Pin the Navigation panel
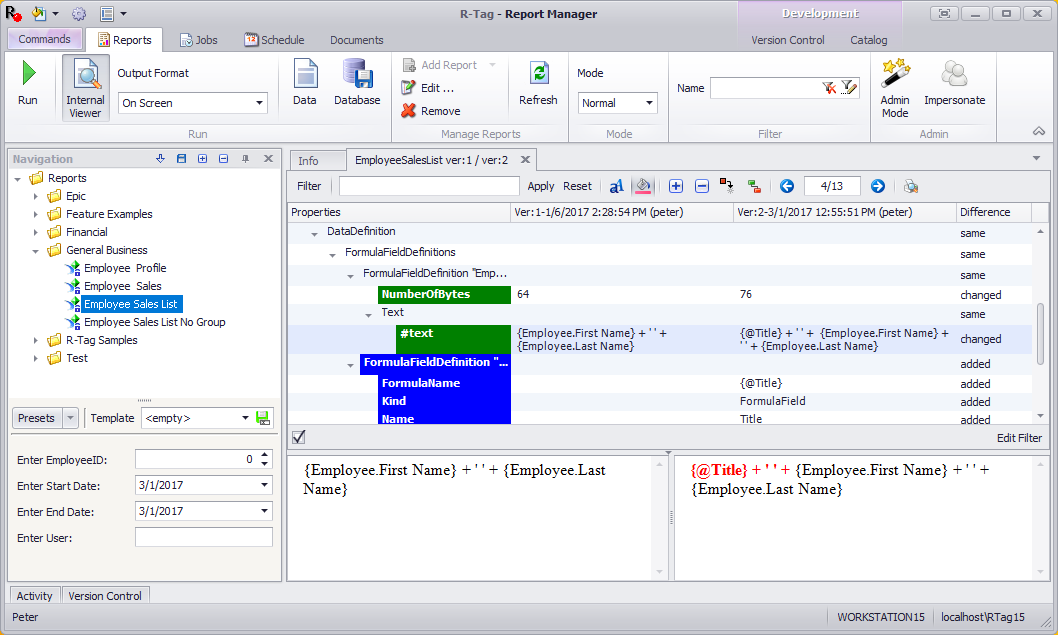Viewport: 1058px width, 635px height. click(x=246, y=159)
